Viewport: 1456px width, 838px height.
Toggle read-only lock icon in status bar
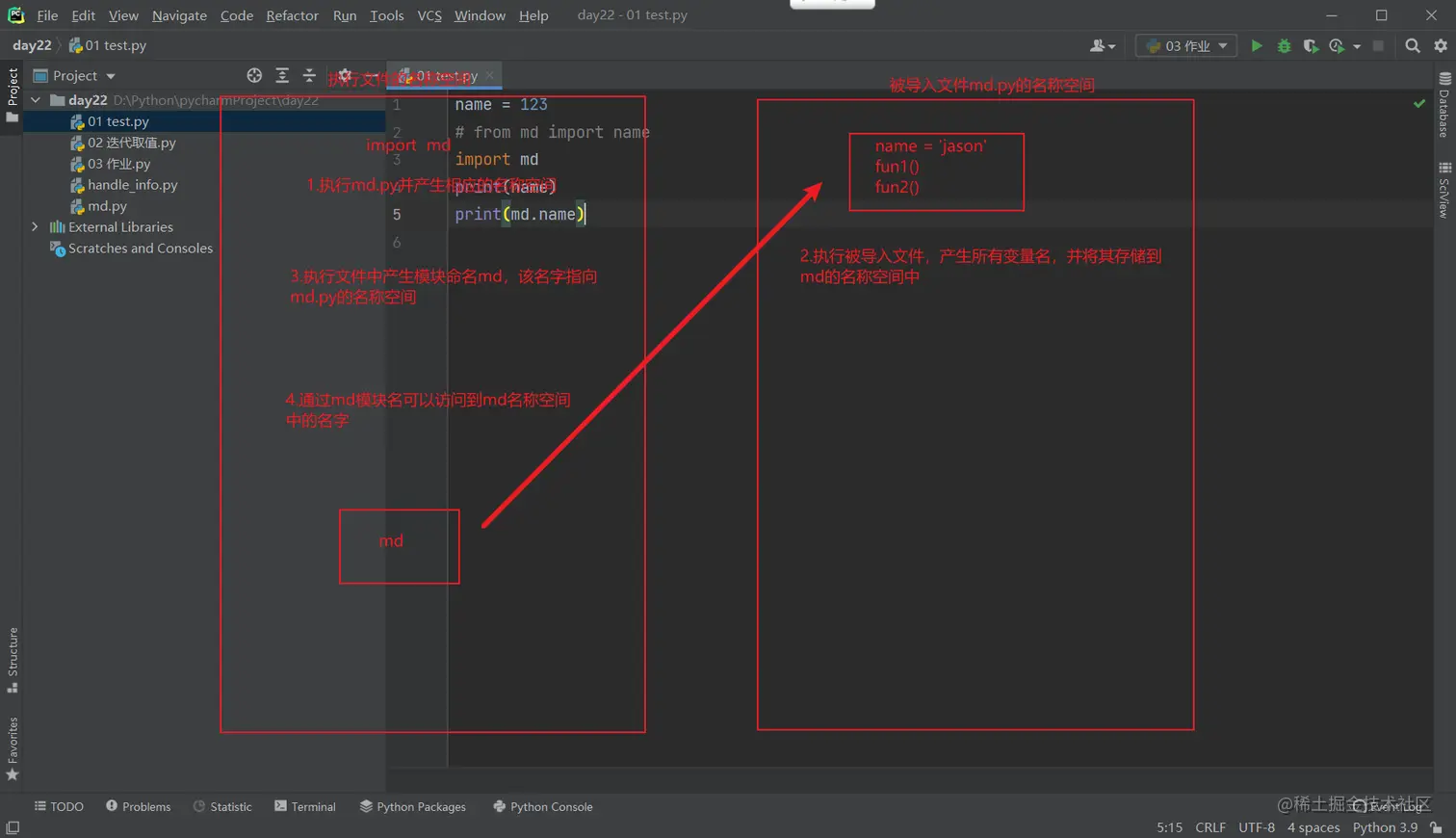point(1437,828)
